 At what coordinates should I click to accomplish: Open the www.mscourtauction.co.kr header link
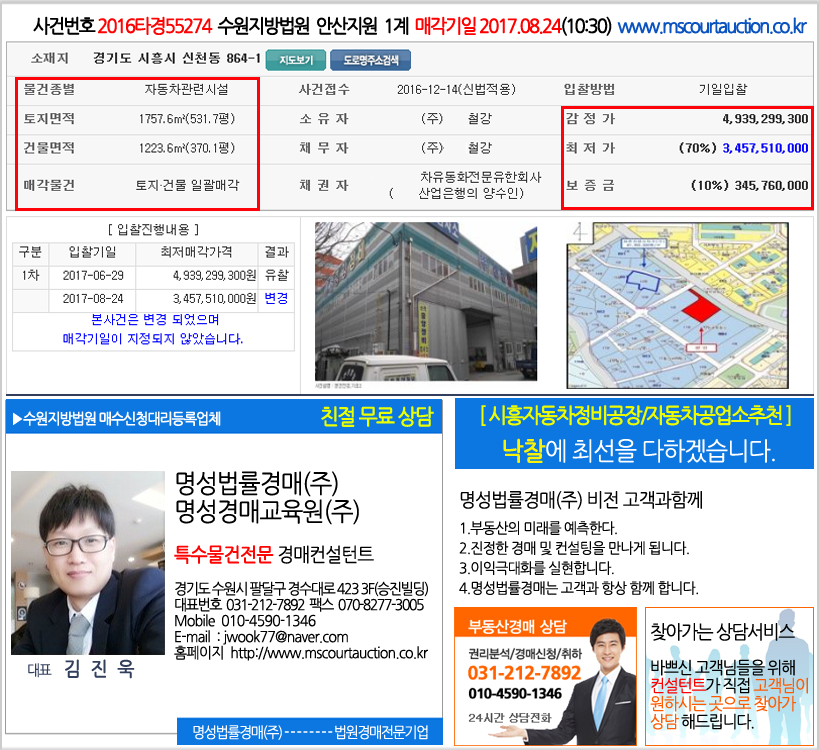[712, 26]
